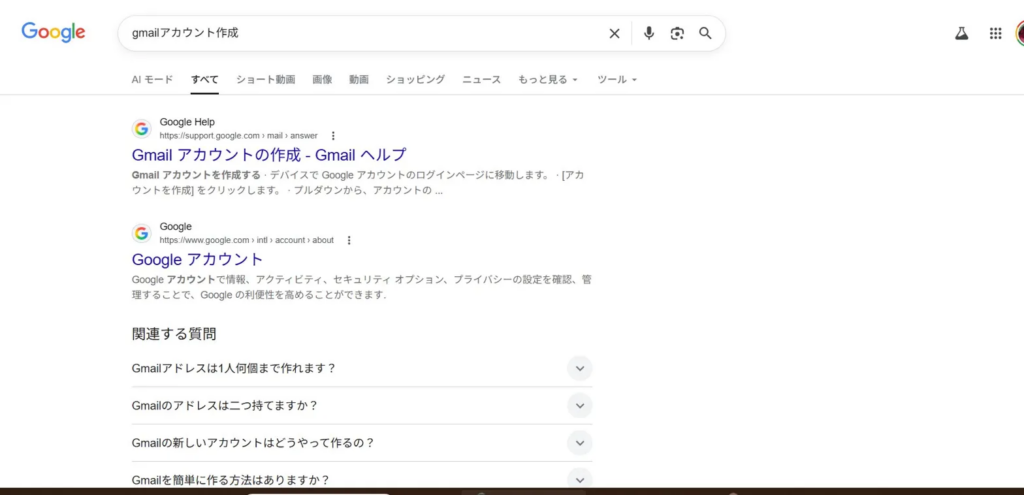This screenshot has height=495, width=1024.
Task: Open Search Labs flask icon
Action: (961, 33)
